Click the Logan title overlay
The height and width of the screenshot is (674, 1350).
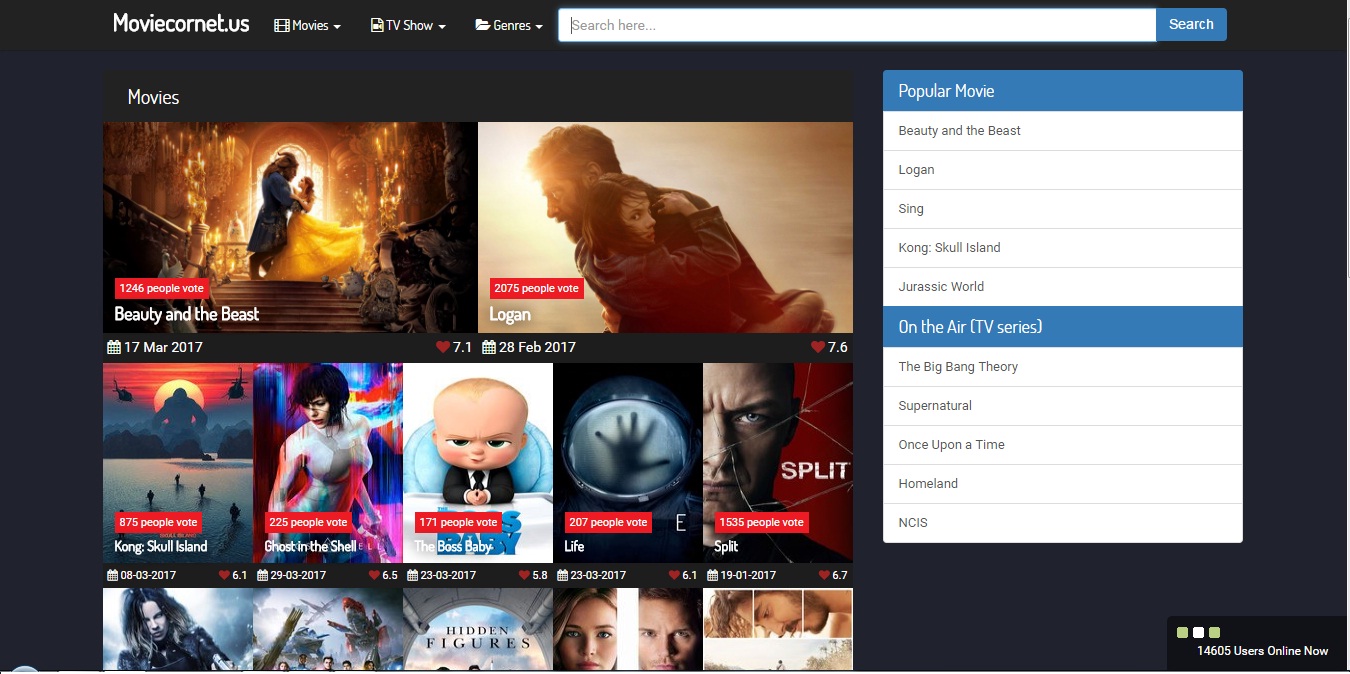[510, 314]
